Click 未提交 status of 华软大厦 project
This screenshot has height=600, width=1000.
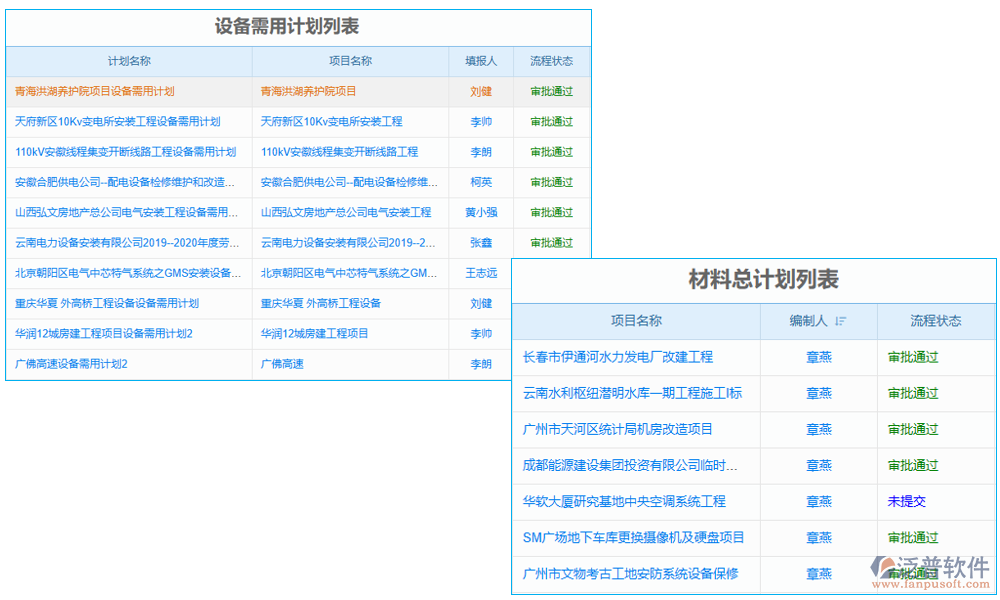click(x=906, y=501)
